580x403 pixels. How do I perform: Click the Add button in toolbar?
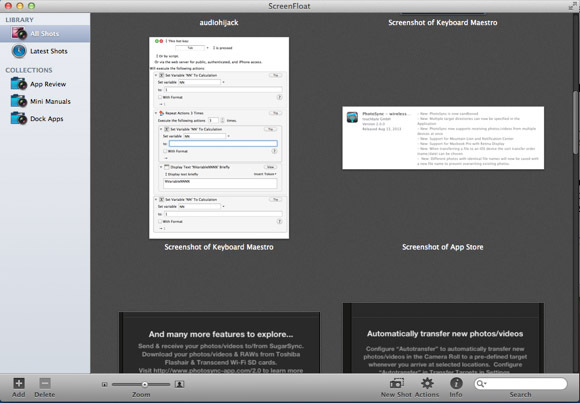point(19,387)
